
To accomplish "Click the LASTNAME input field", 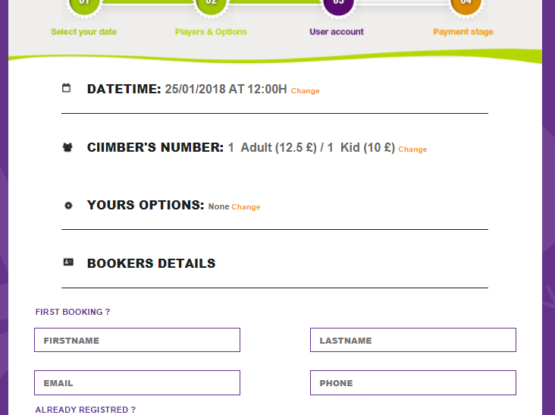I will coord(413,340).
